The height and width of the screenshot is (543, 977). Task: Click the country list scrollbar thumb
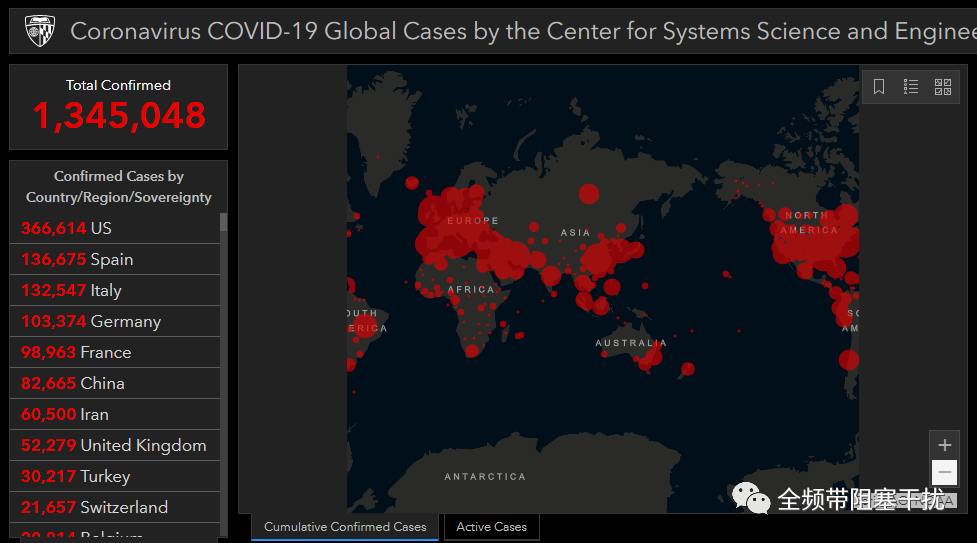pyautogui.click(x=224, y=223)
